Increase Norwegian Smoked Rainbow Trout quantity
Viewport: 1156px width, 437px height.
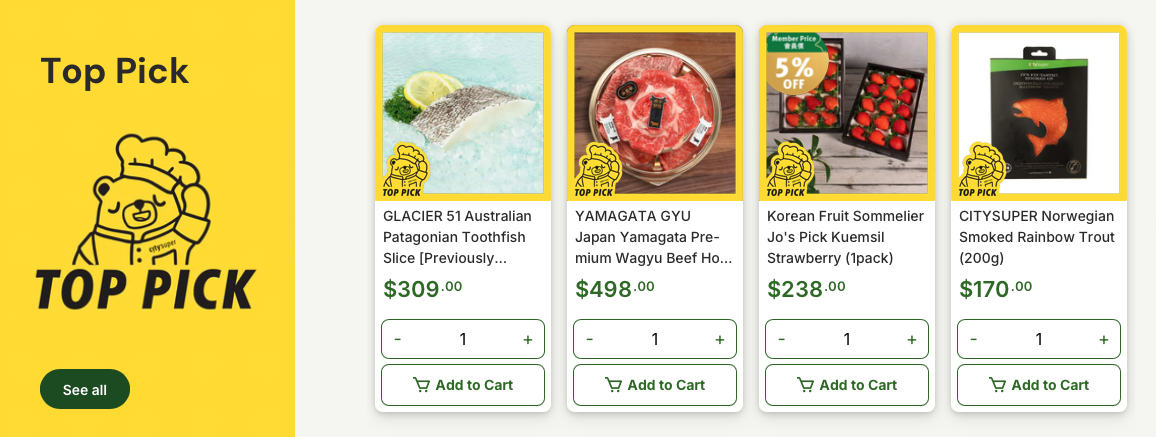[x=1104, y=339]
